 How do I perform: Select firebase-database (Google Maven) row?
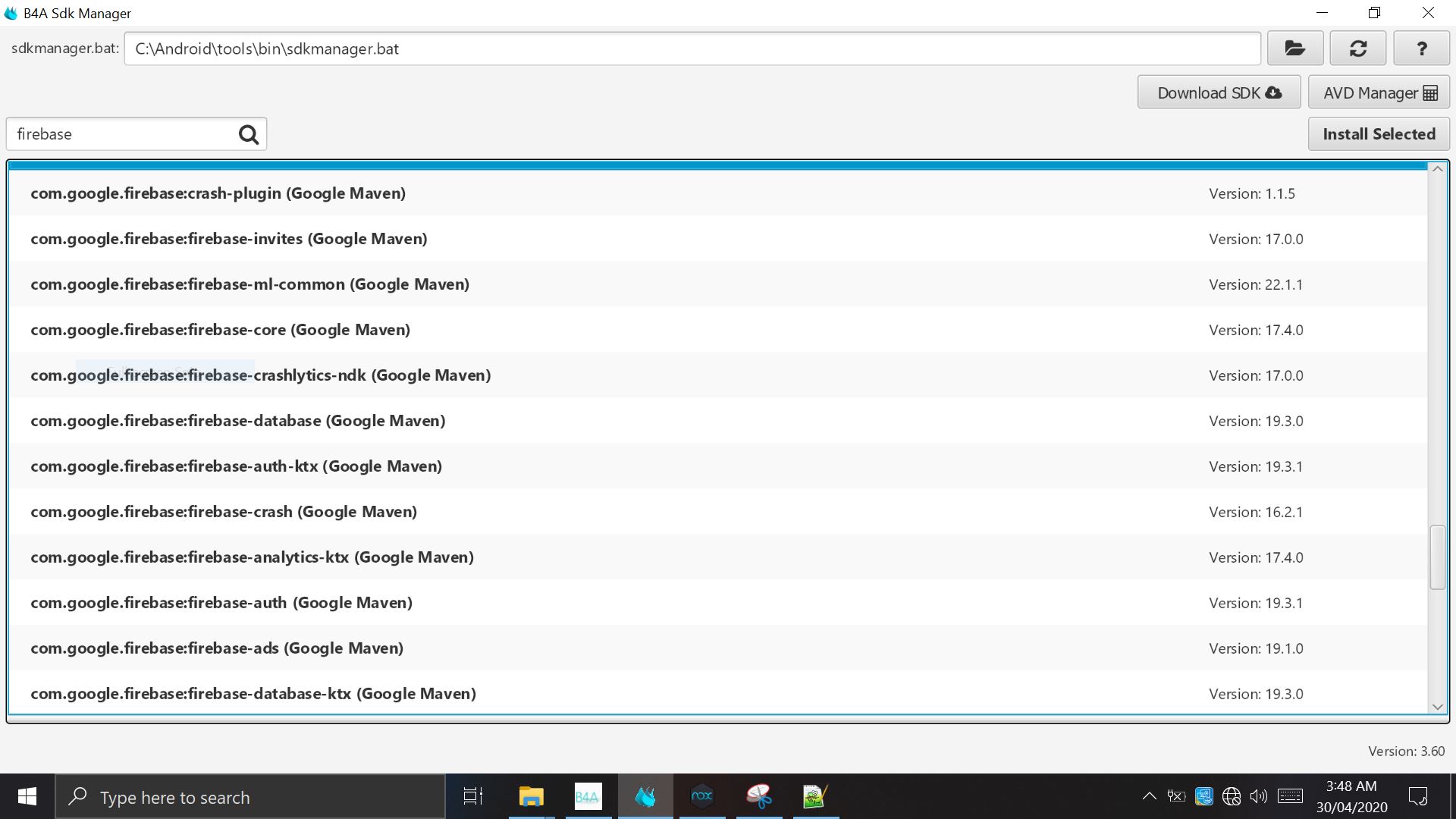(717, 421)
